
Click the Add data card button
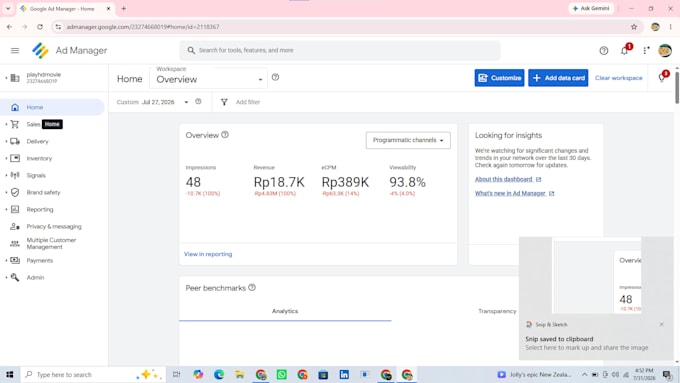pos(558,78)
